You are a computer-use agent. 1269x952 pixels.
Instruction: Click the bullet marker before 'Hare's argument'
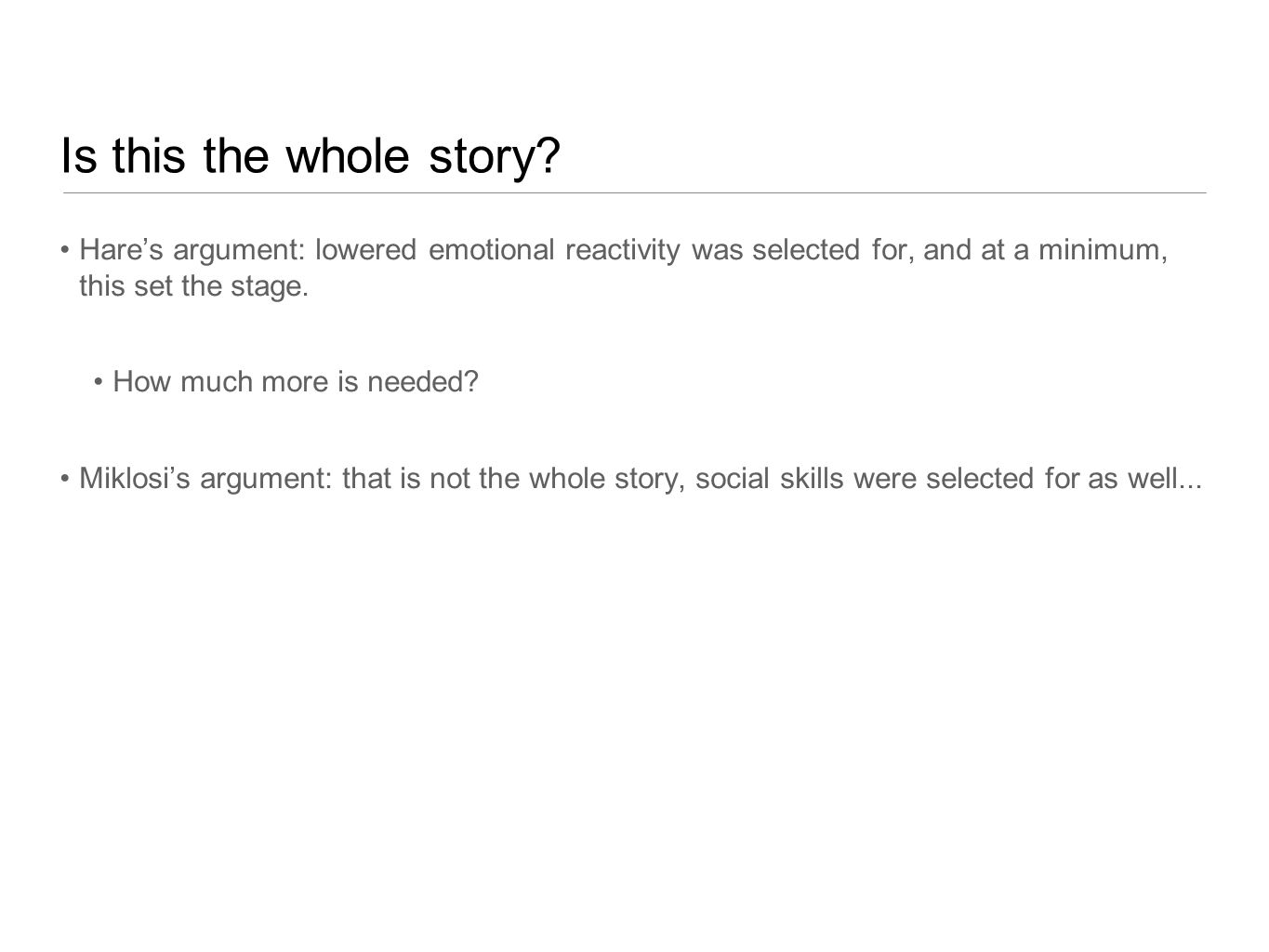click(x=66, y=251)
